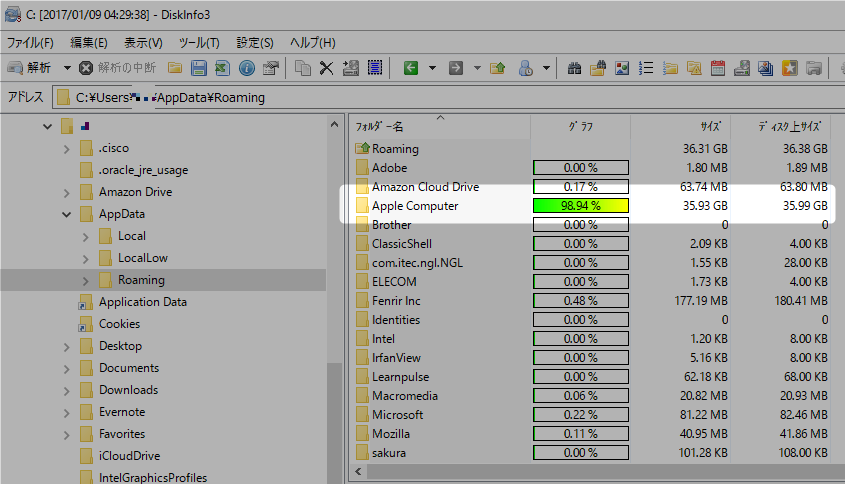Collapse the AppData tree node
Screen dimensions: 845x484
pos(66,215)
